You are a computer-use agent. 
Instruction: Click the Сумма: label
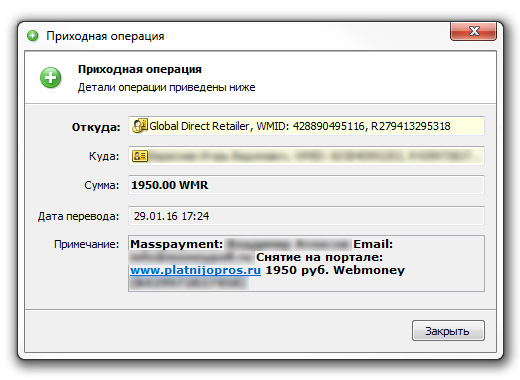pos(101,185)
